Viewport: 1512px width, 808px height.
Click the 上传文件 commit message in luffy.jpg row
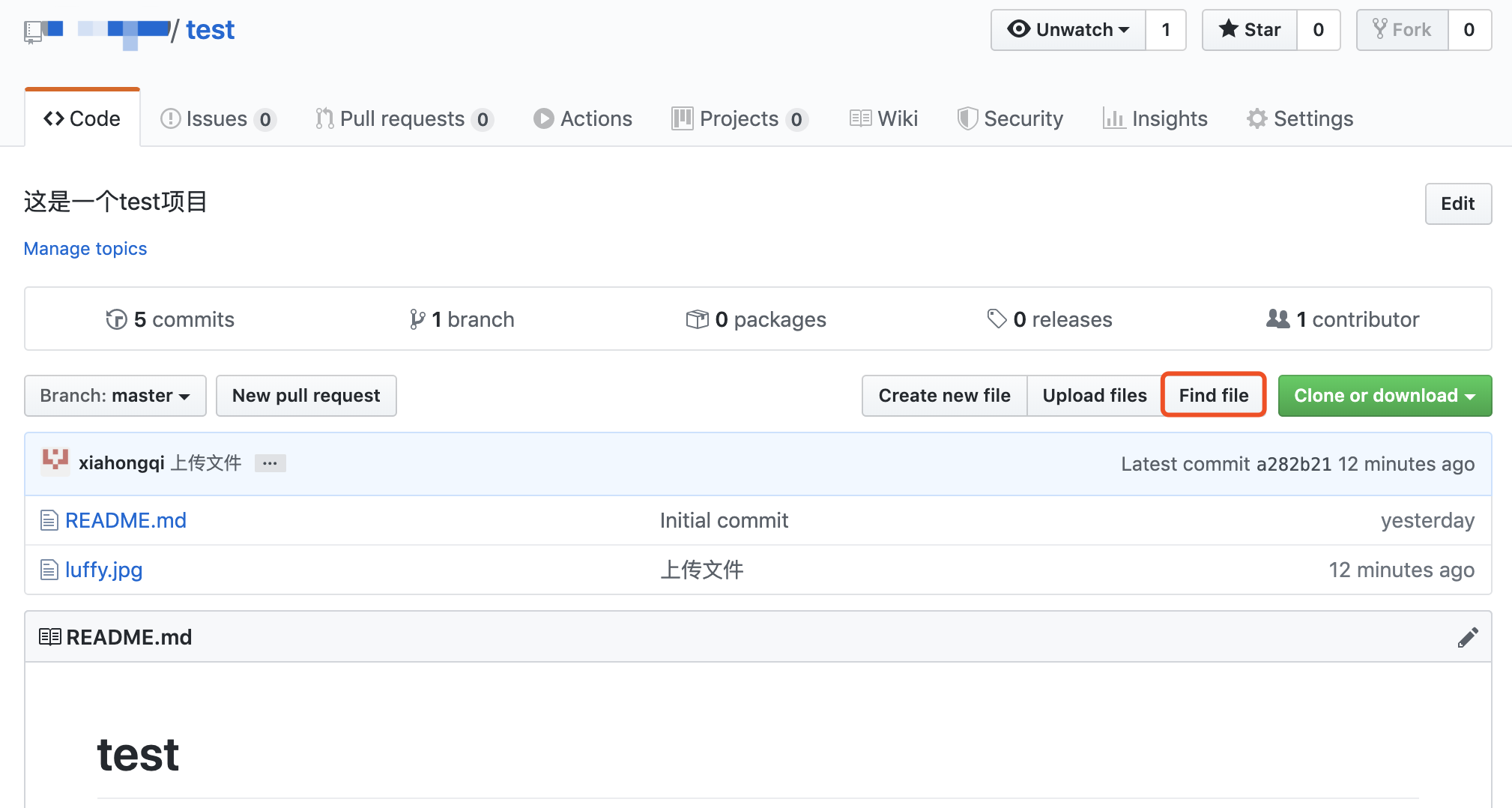tap(702, 570)
